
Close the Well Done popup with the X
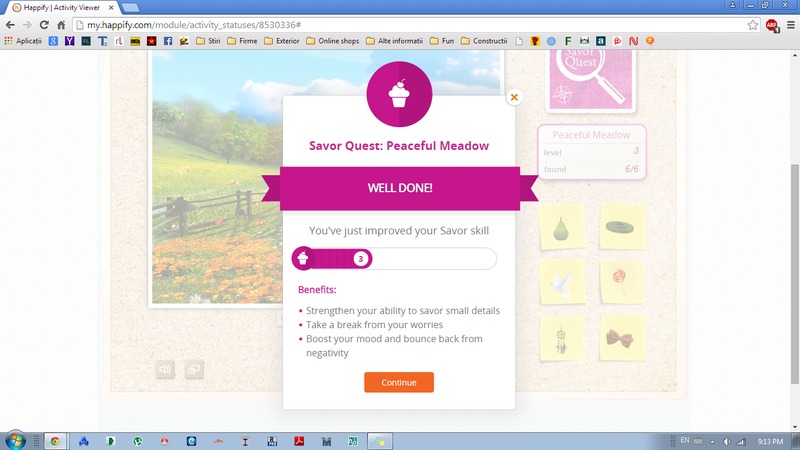[514, 97]
